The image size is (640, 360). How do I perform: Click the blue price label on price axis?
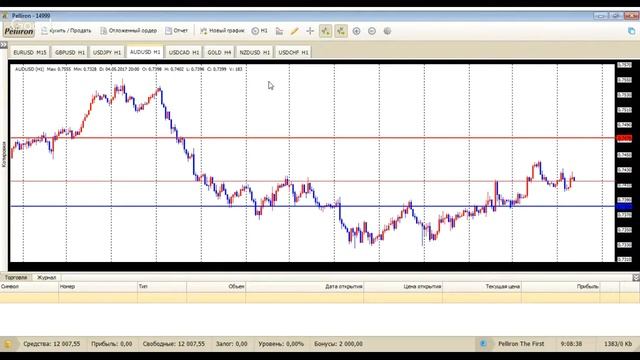point(624,207)
